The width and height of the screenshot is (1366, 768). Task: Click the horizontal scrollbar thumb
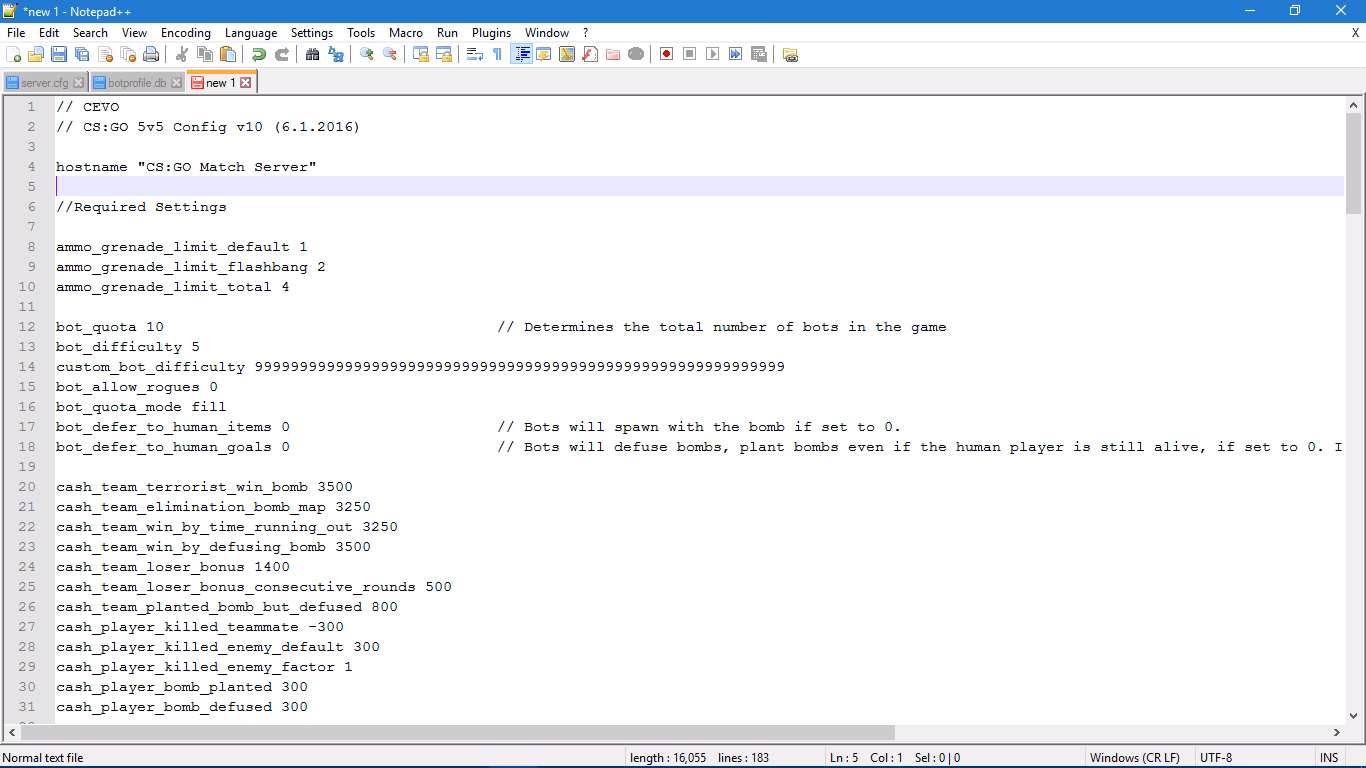[x=457, y=732]
